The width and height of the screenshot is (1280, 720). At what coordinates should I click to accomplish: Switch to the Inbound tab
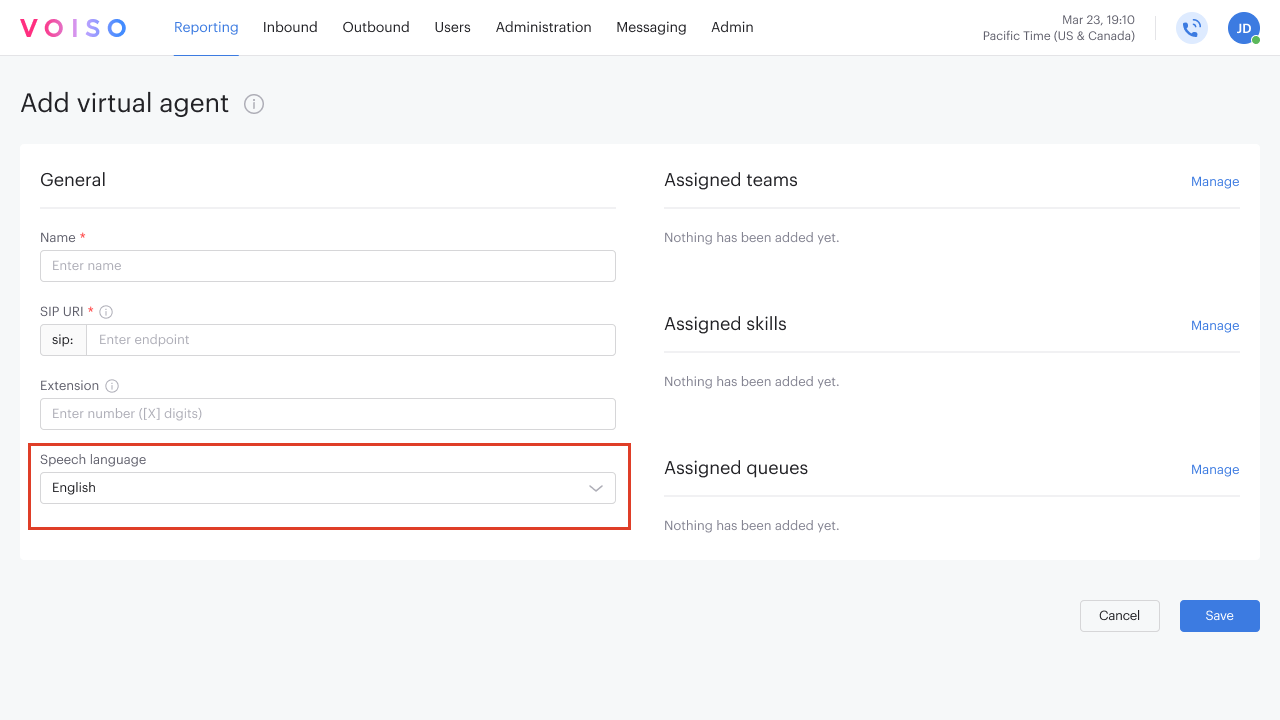(x=290, y=27)
